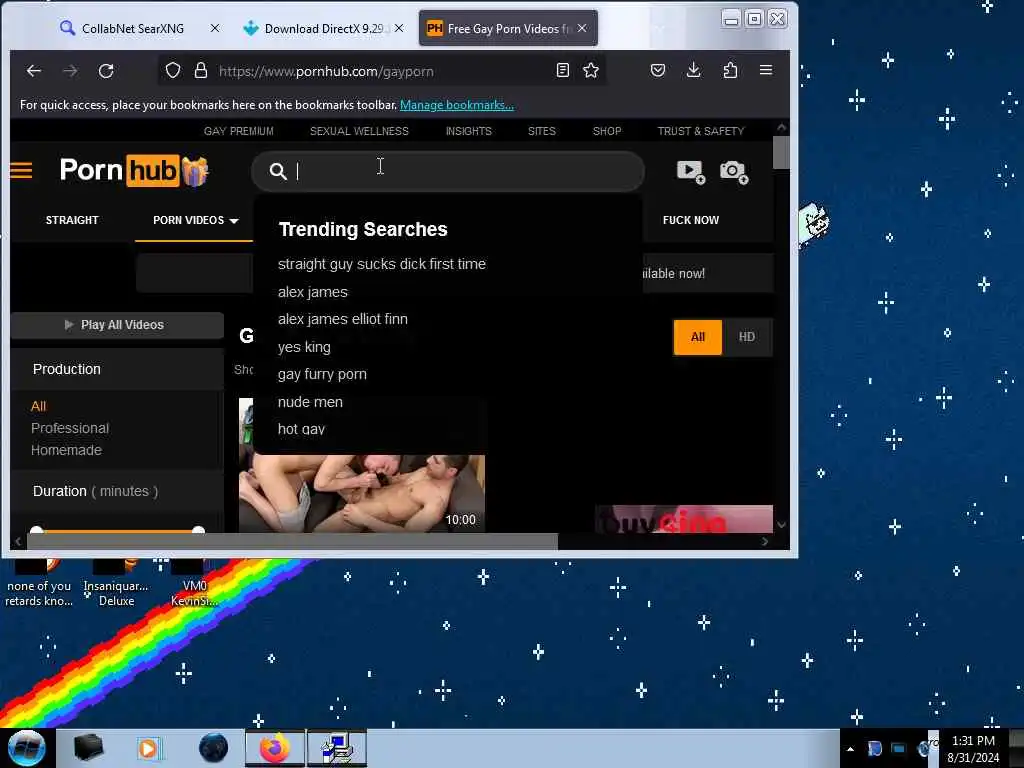Open the networked computers taskbar icon
The width and height of the screenshot is (1024, 768).
coord(337,748)
